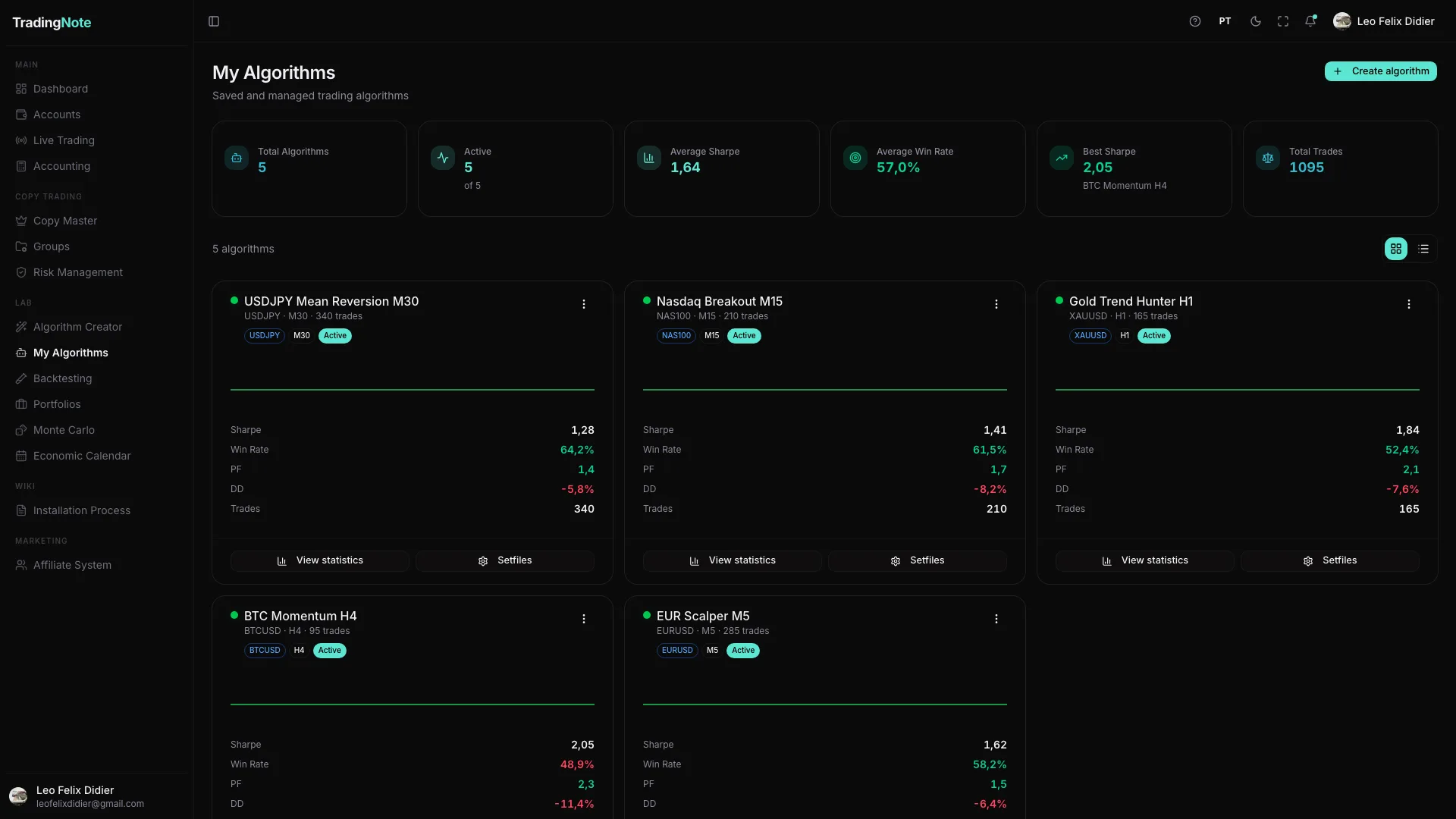Toggle dark mode moon icon
Viewport: 1456px width, 819px height.
(1256, 21)
